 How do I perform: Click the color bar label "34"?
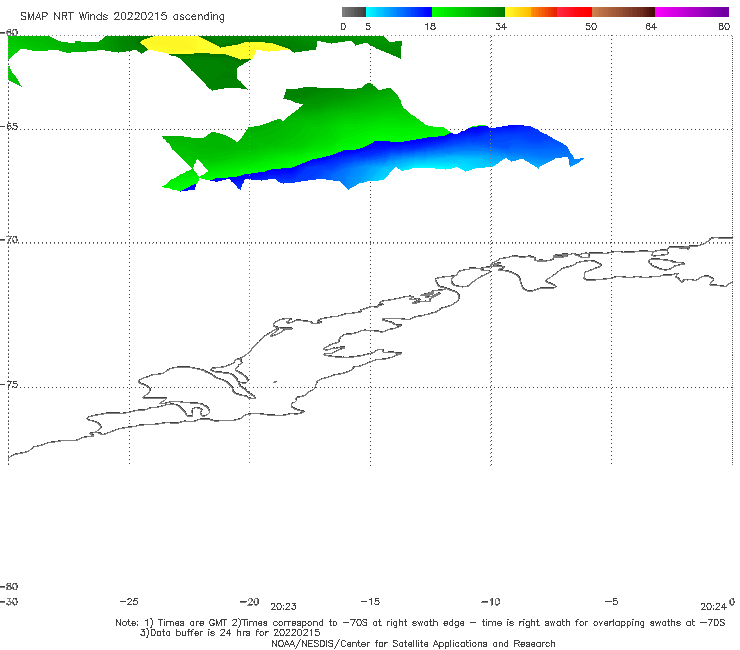click(501, 27)
